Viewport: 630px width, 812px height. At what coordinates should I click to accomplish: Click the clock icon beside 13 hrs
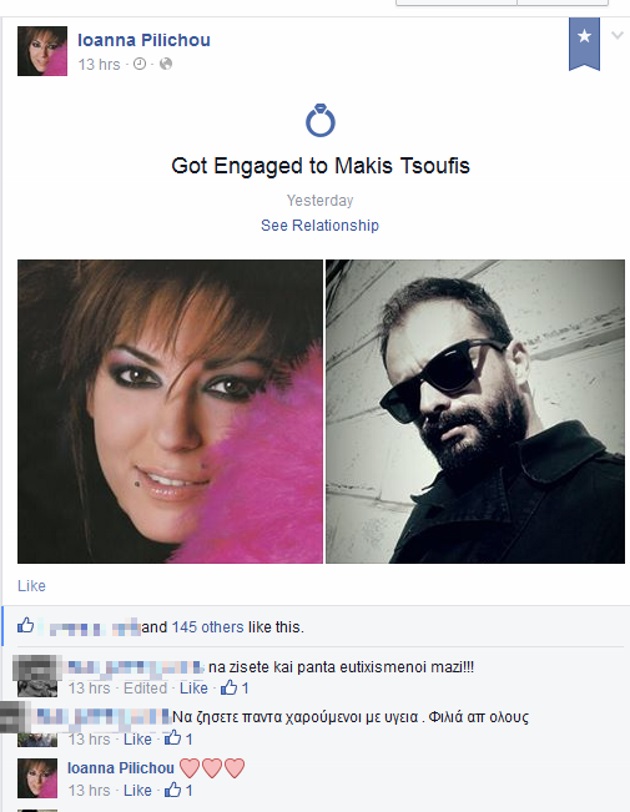tap(140, 64)
